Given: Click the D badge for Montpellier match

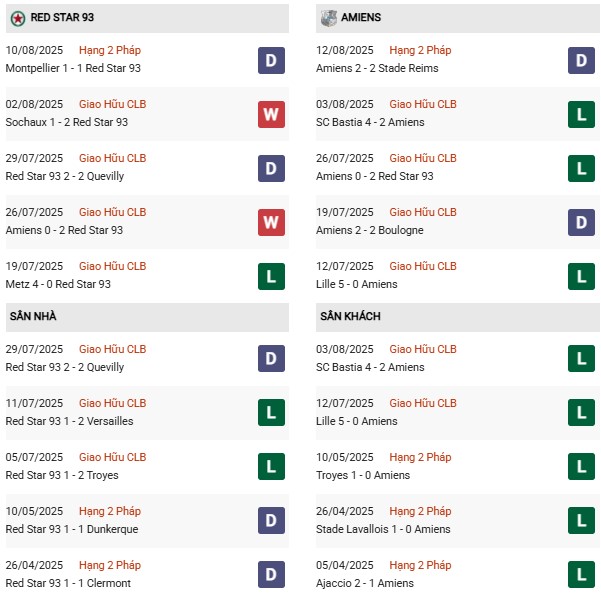Looking at the screenshot, I should tap(270, 61).
